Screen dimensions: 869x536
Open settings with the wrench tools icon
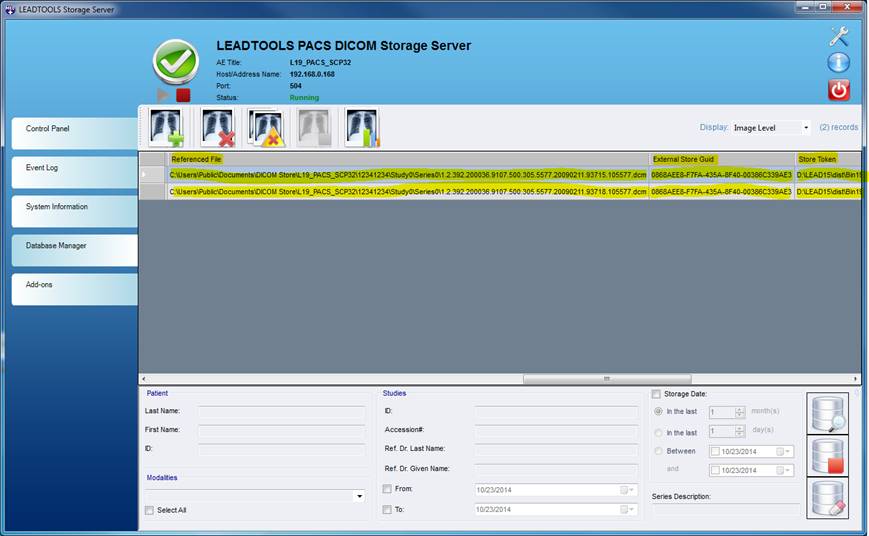[x=838, y=37]
